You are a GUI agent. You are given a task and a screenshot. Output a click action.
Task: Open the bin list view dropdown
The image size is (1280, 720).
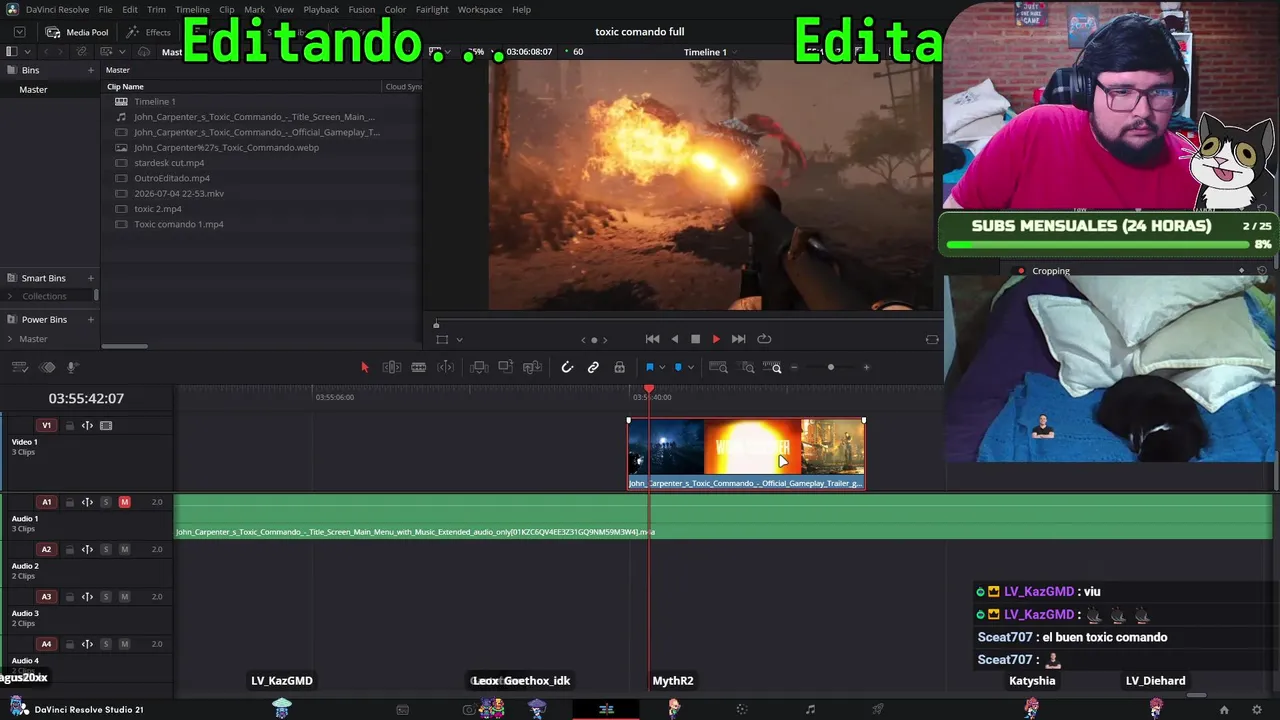27,52
